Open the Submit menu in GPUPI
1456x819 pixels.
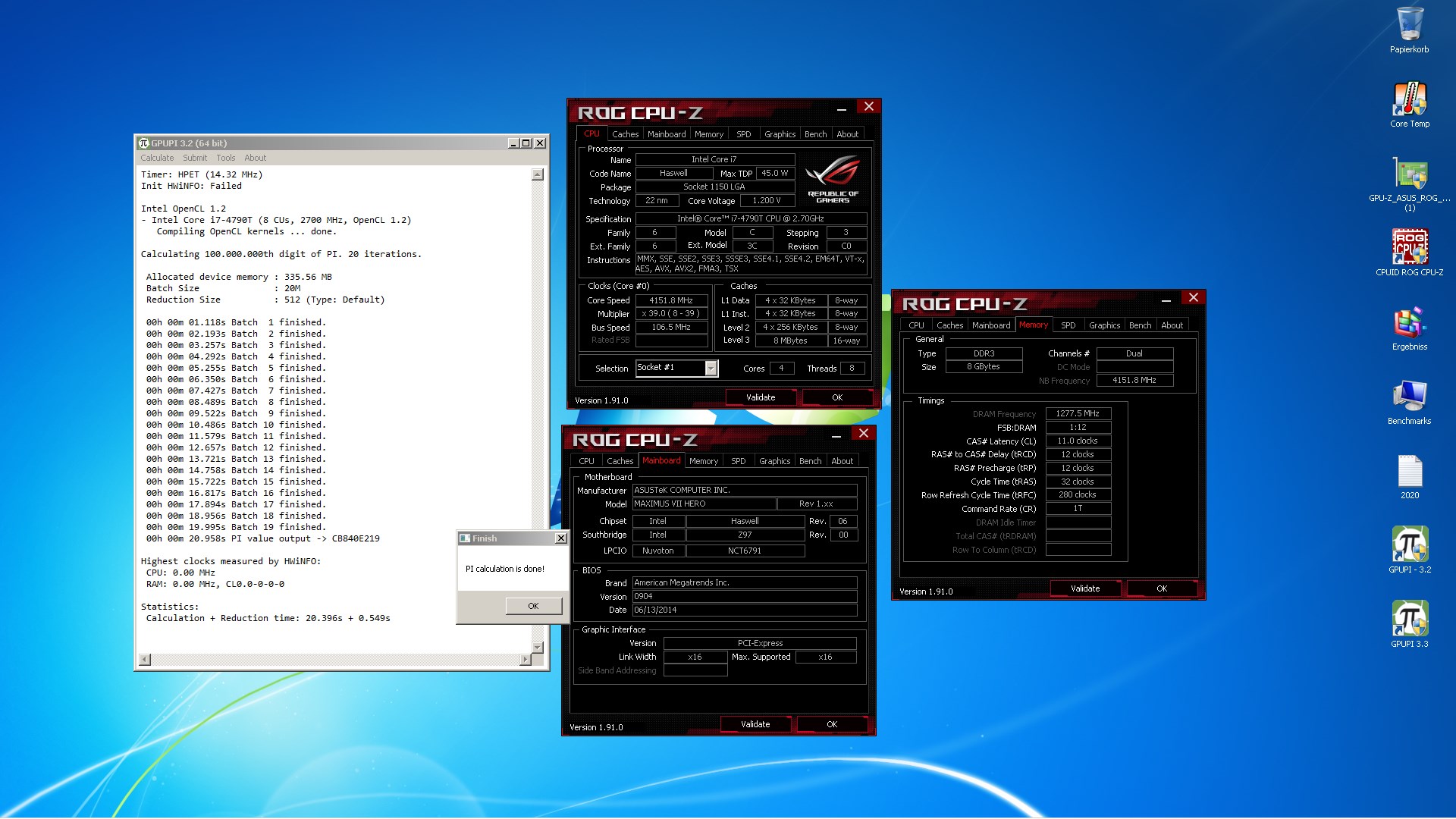pyautogui.click(x=195, y=158)
